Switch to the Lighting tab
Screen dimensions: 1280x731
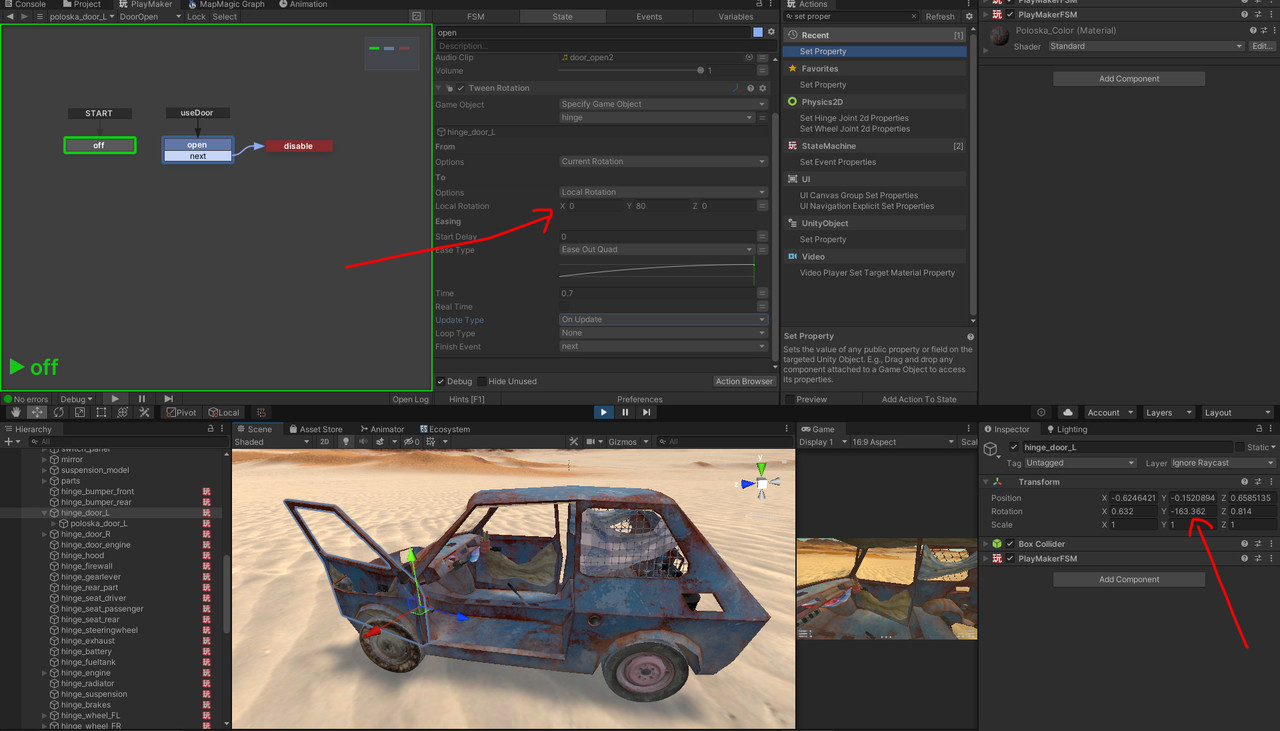1066,429
